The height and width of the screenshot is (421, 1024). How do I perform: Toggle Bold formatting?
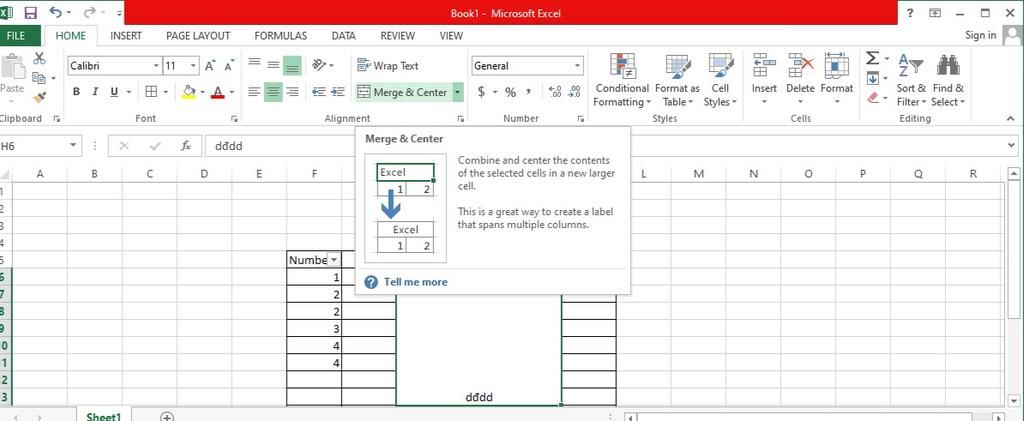pos(76,92)
